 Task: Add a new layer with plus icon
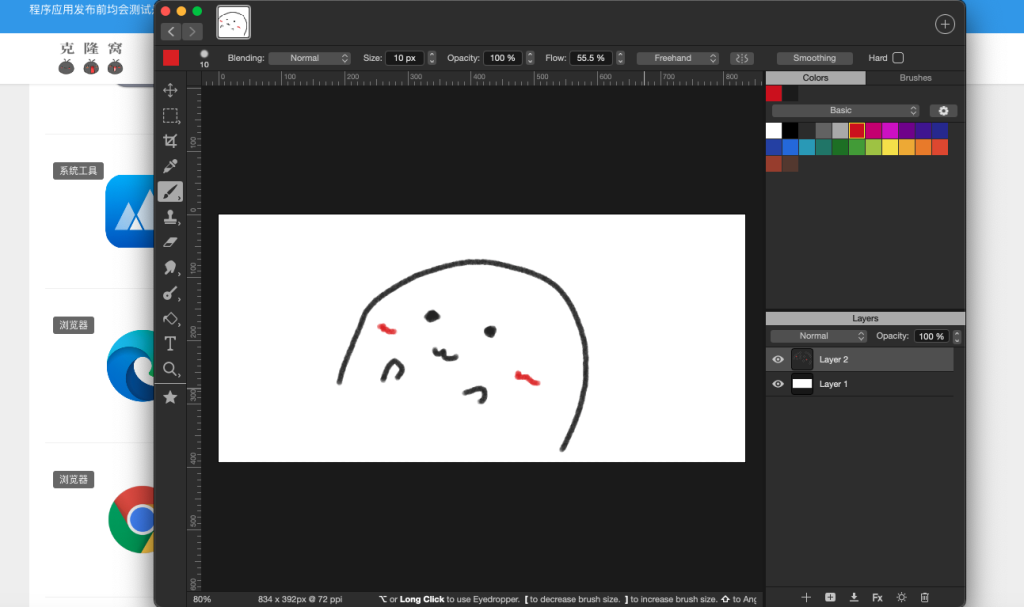[x=806, y=597]
